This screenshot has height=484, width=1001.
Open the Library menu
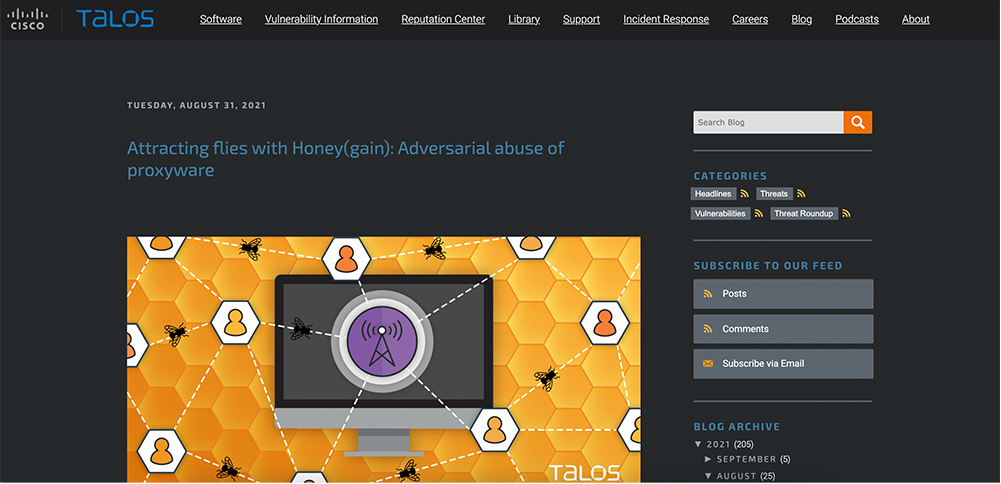(x=524, y=19)
